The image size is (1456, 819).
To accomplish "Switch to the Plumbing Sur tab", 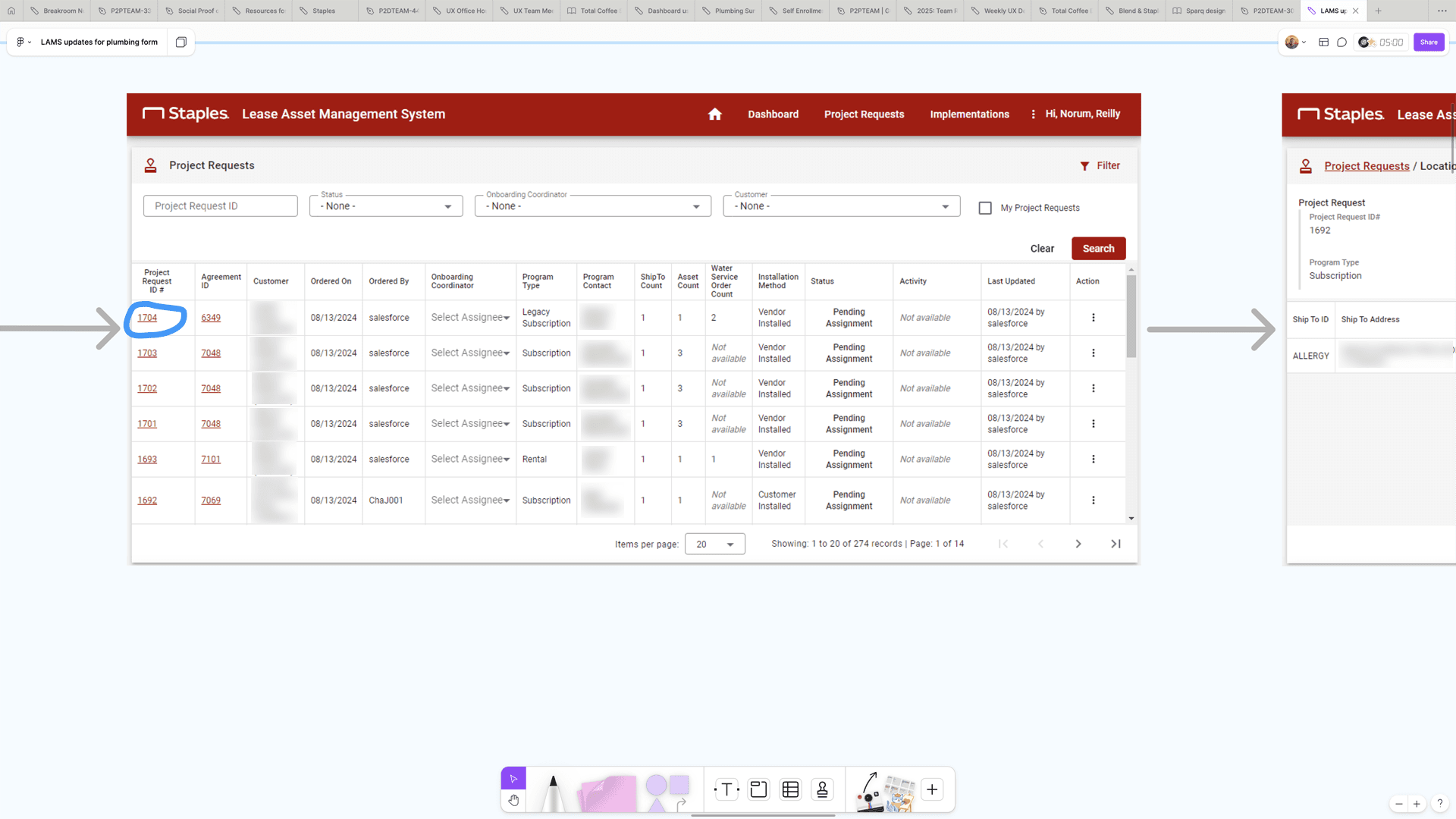I will pos(729,11).
